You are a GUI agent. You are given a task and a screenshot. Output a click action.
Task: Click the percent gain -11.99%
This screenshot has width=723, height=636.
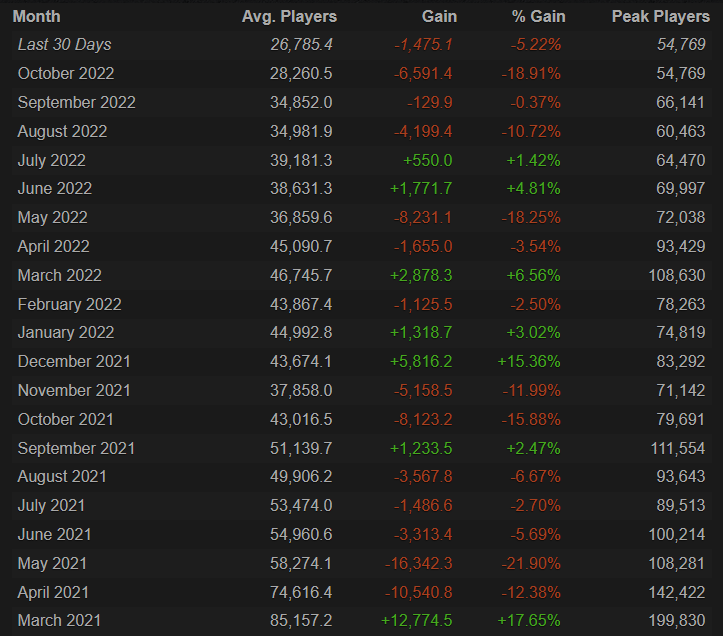(x=532, y=391)
